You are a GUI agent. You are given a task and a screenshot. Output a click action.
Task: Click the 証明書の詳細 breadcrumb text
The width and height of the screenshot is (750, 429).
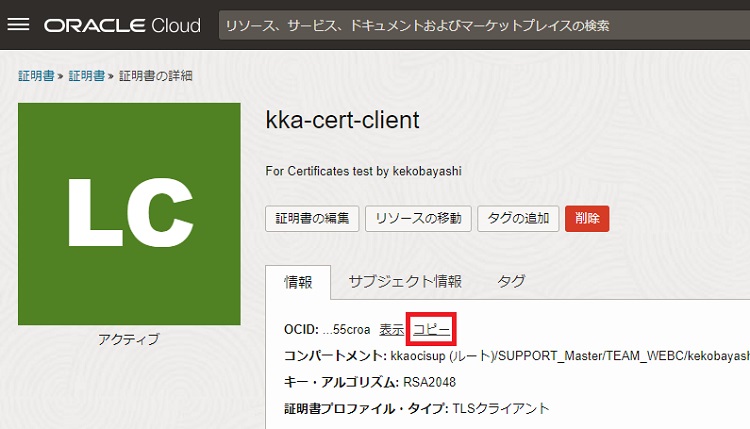coord(156,76)
